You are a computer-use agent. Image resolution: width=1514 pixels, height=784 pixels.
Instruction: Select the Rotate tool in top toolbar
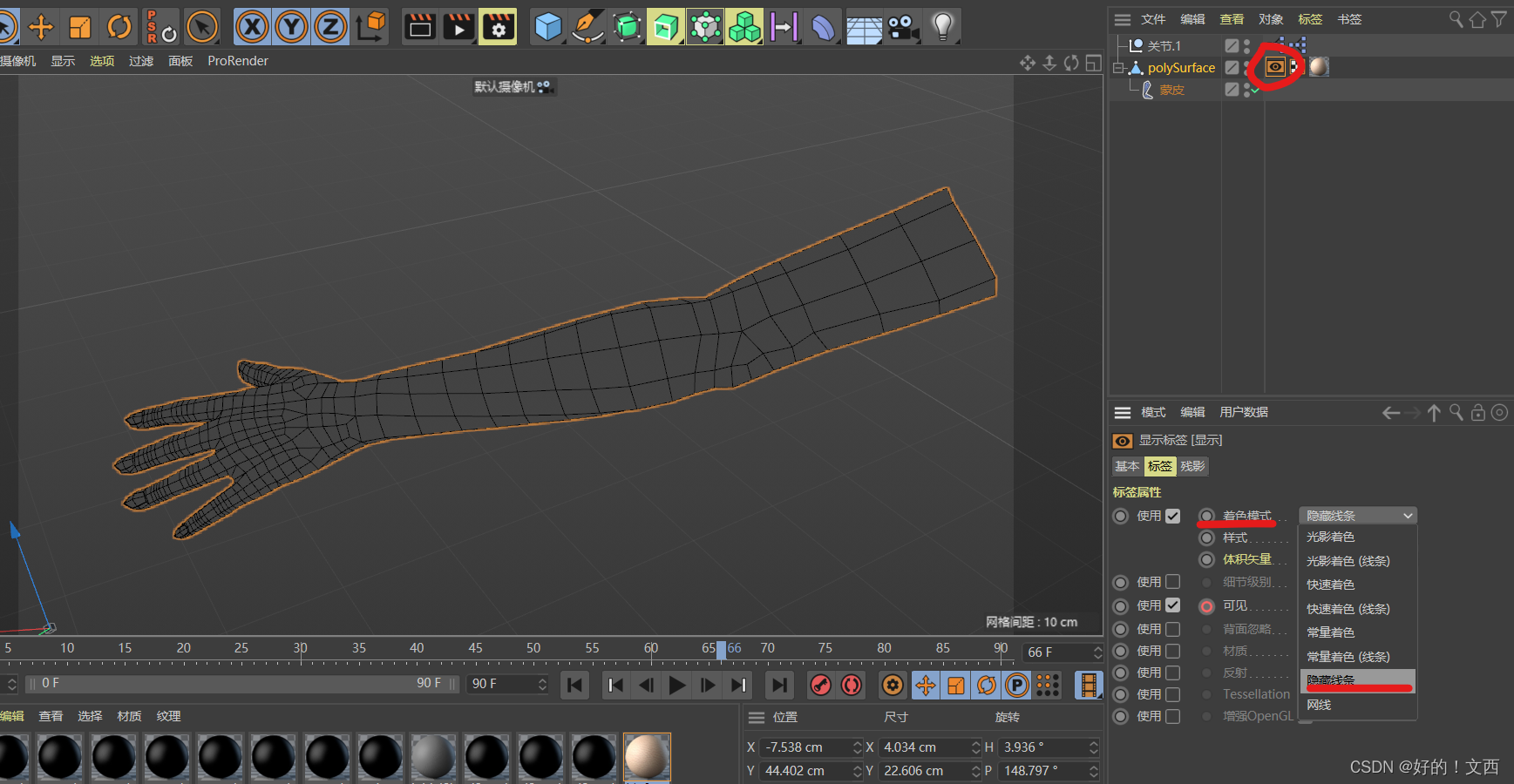click(x=119, y=27)
